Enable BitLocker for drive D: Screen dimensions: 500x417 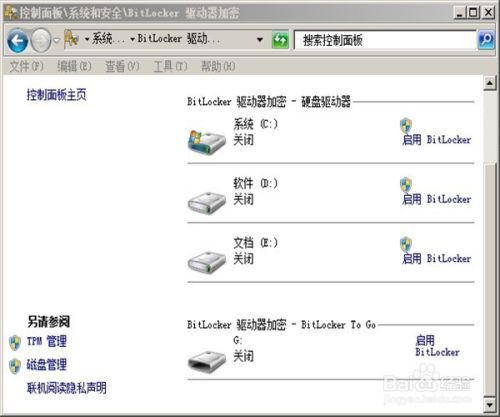point(436,199)
